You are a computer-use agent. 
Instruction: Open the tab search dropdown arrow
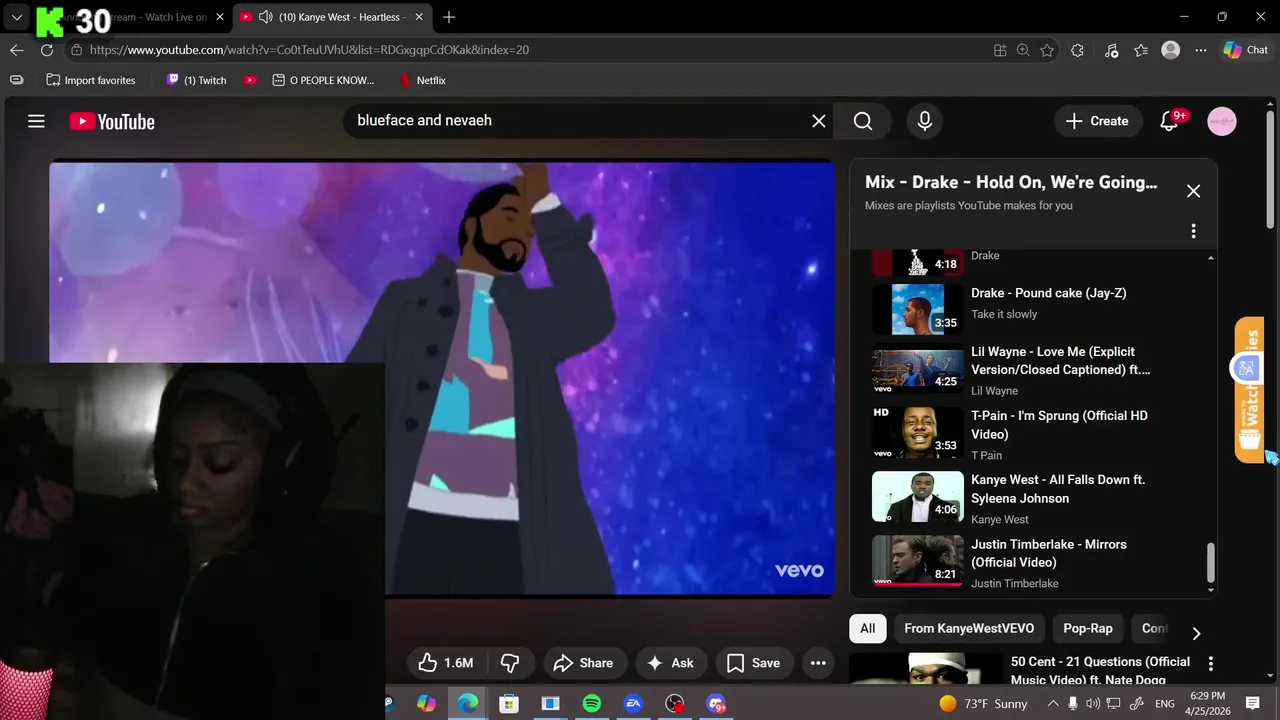(16, 17)
